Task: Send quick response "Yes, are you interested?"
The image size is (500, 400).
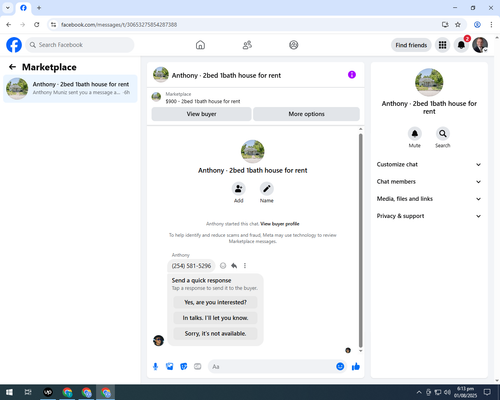Action: tap(215, 302)
